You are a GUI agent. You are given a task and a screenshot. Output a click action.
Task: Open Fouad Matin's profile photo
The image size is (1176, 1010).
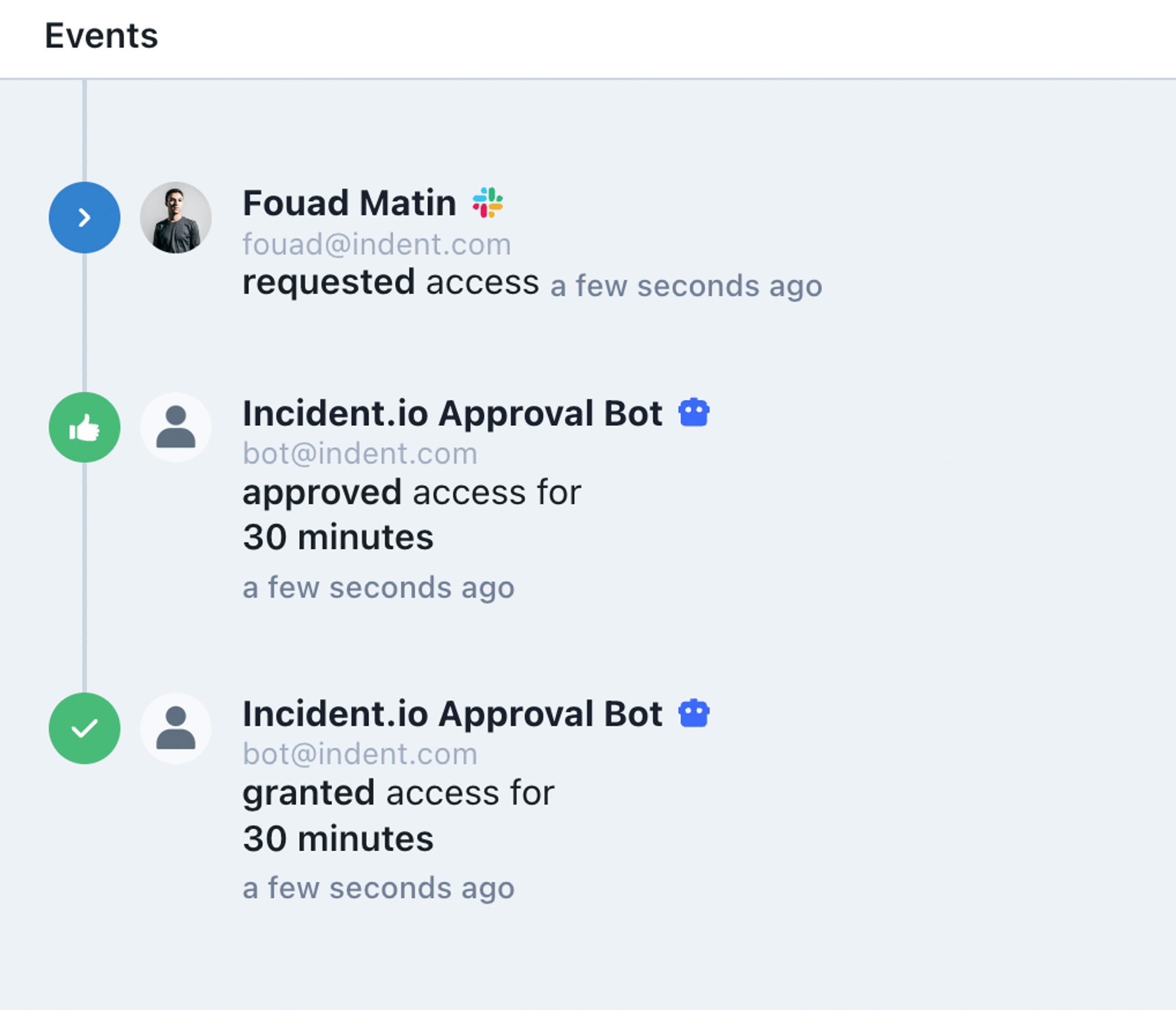[x=176, y=218]
